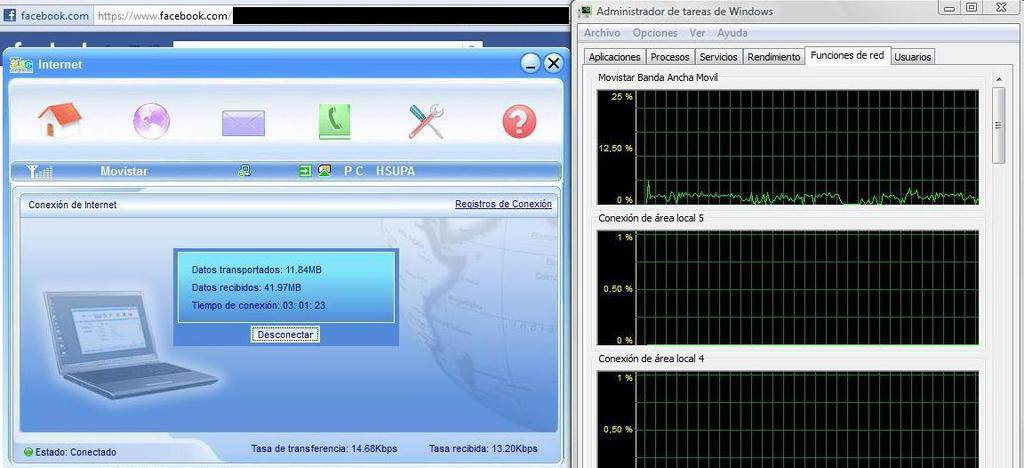The image size is (1024, 468).
Task: Click the Conexión de área local 4 label
Action: (x=651, y=359)
